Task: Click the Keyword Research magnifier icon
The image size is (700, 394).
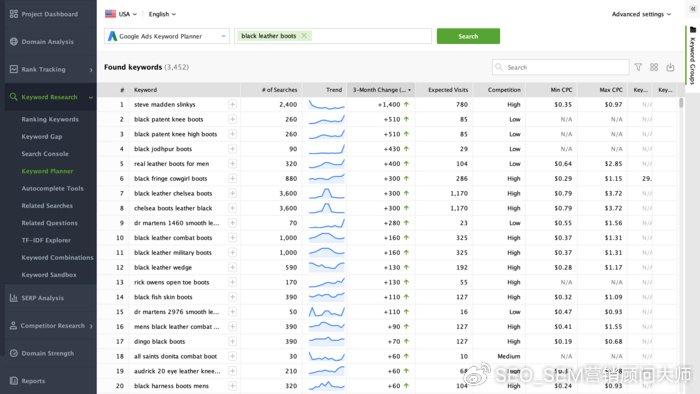Action: click(14, 97)
